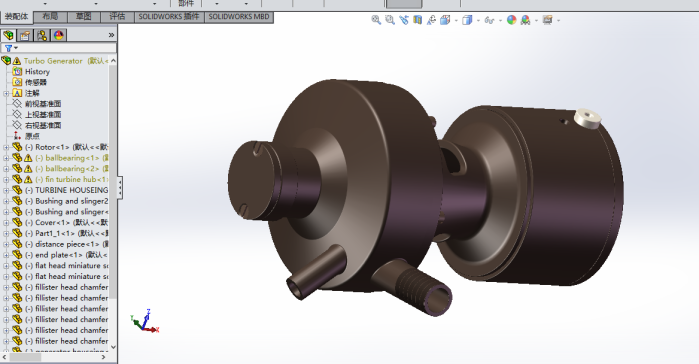Click the Display Style icon
The image size is (699, 364).
467,20
